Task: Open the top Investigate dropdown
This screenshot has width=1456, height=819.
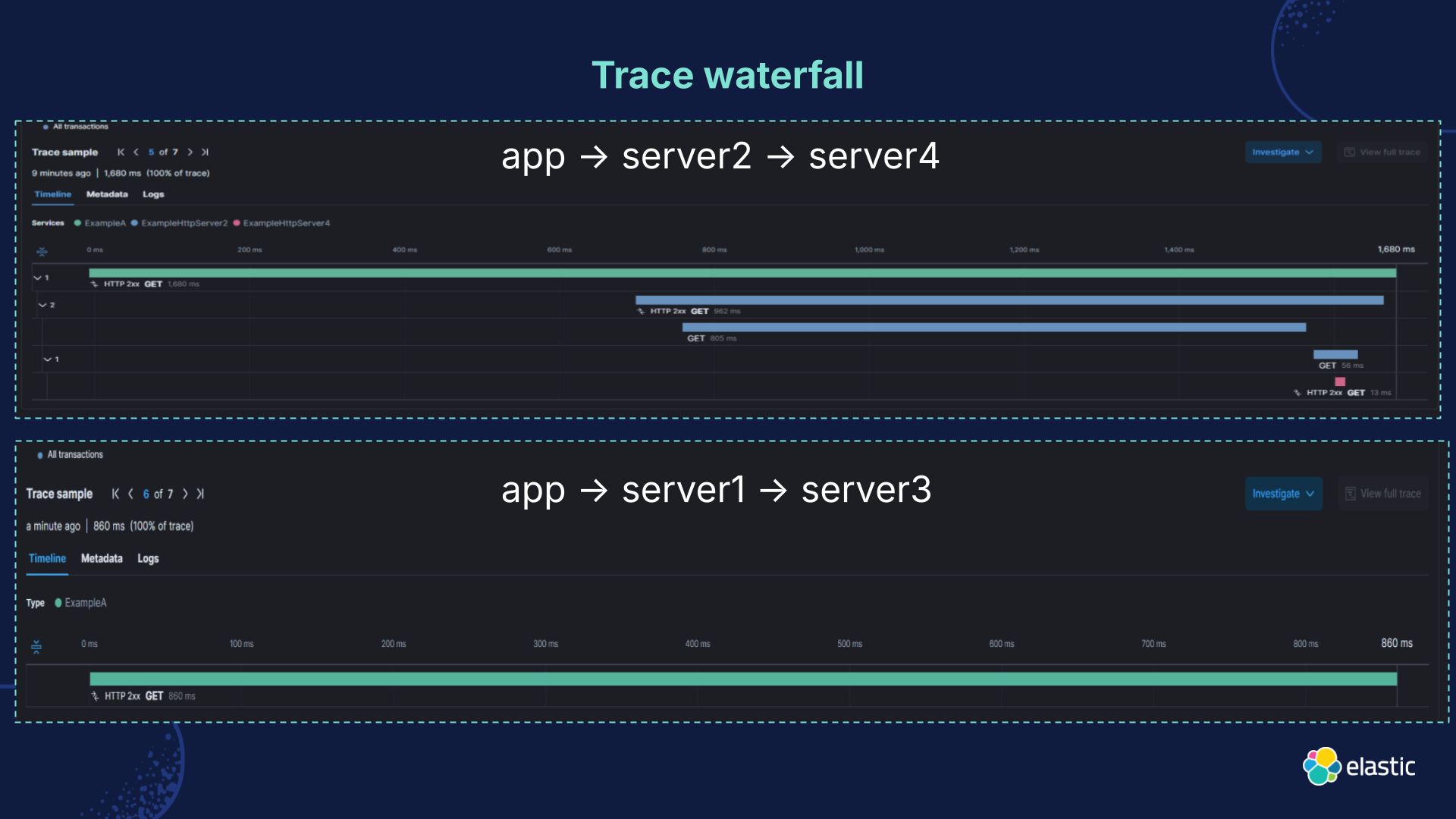Action: point(1283,152)
